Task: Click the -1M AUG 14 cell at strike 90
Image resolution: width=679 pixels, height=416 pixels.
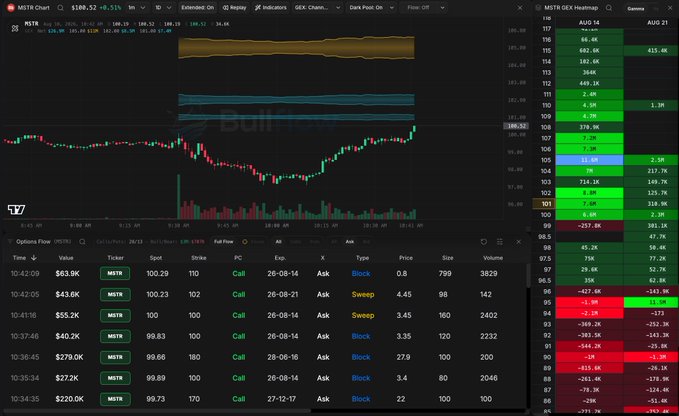Action: [589, 357]
